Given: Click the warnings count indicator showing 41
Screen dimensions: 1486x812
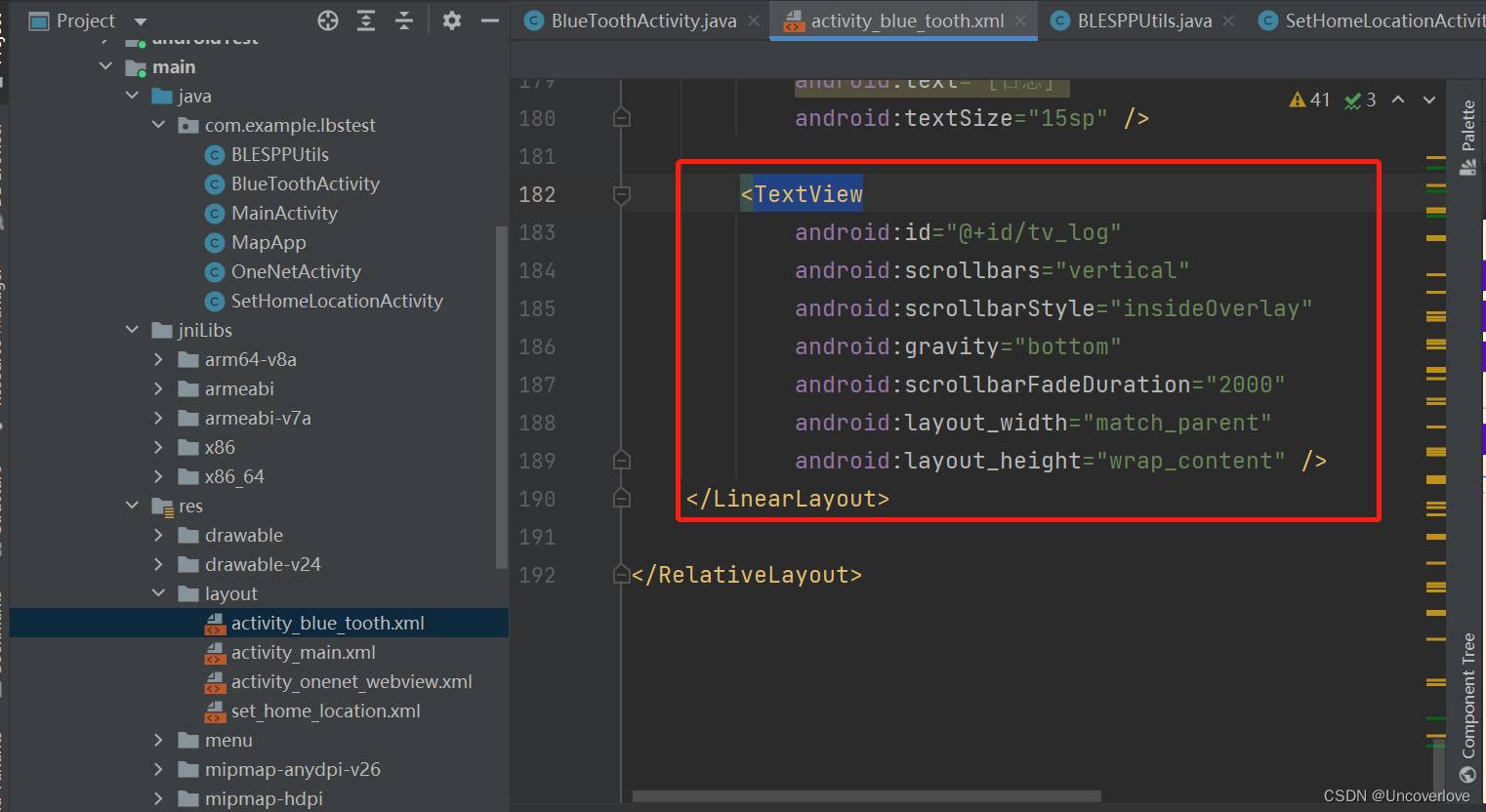Looking at the screenshot, I should click(1310, 100).
